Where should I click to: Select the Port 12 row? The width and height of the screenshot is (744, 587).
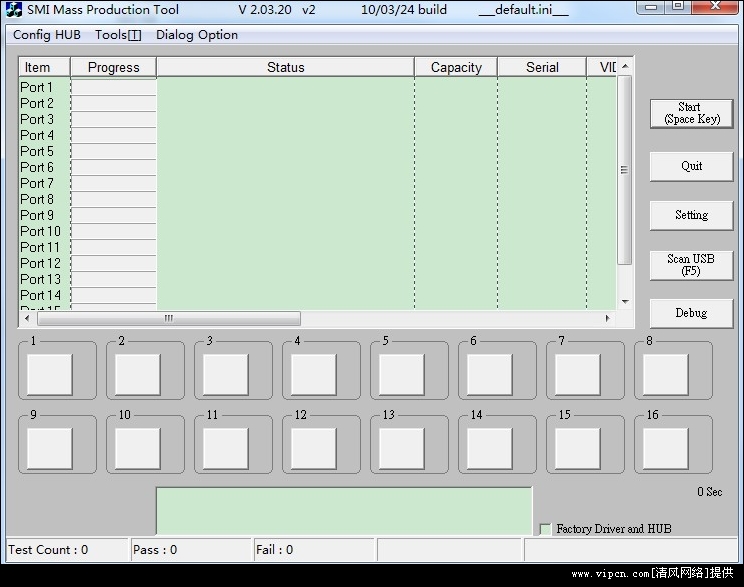click(x=317, y=263)
